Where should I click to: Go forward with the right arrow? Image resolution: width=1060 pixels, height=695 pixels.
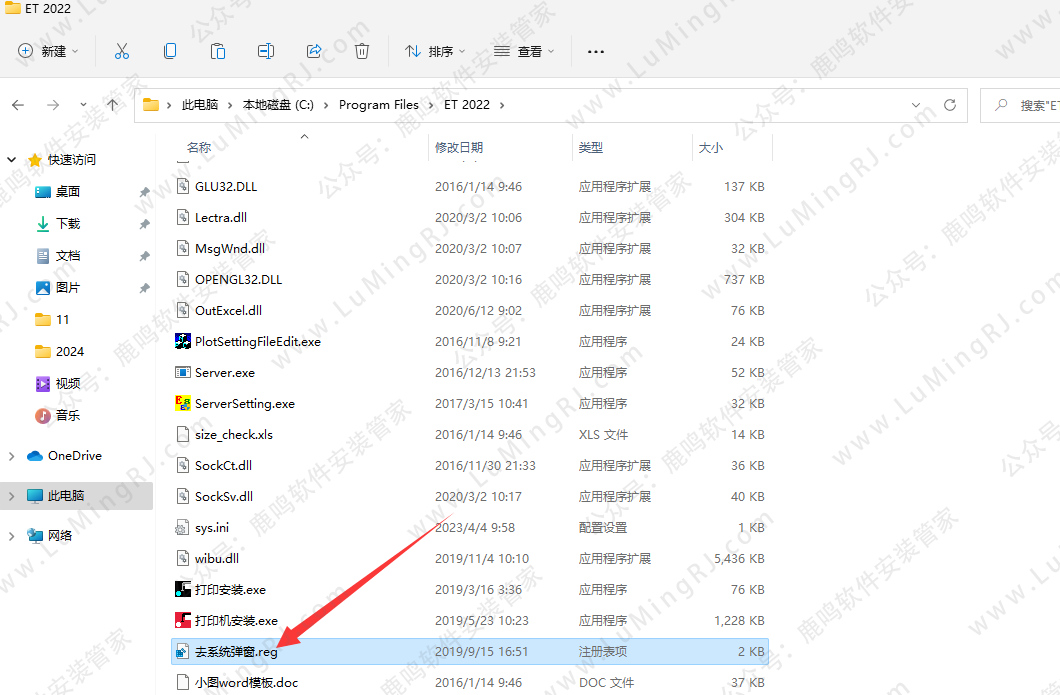tap(53, 105)
